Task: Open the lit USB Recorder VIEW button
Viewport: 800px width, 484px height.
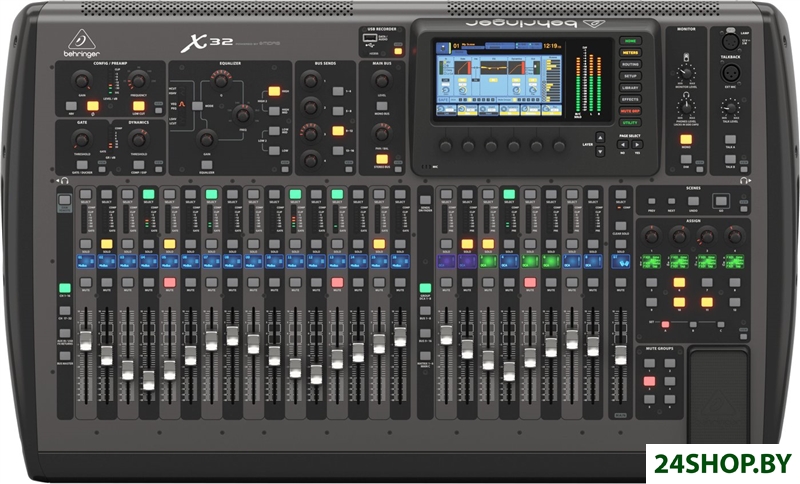Action: tap(398, 51)
